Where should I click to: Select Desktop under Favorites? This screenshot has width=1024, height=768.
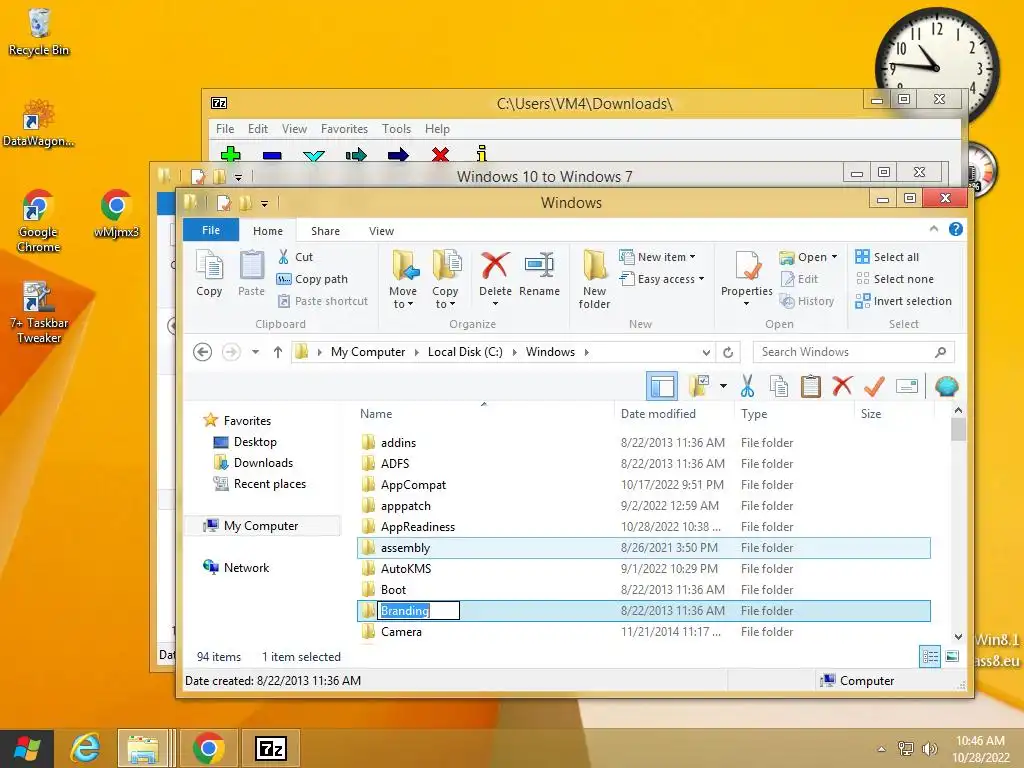(246, 442)
